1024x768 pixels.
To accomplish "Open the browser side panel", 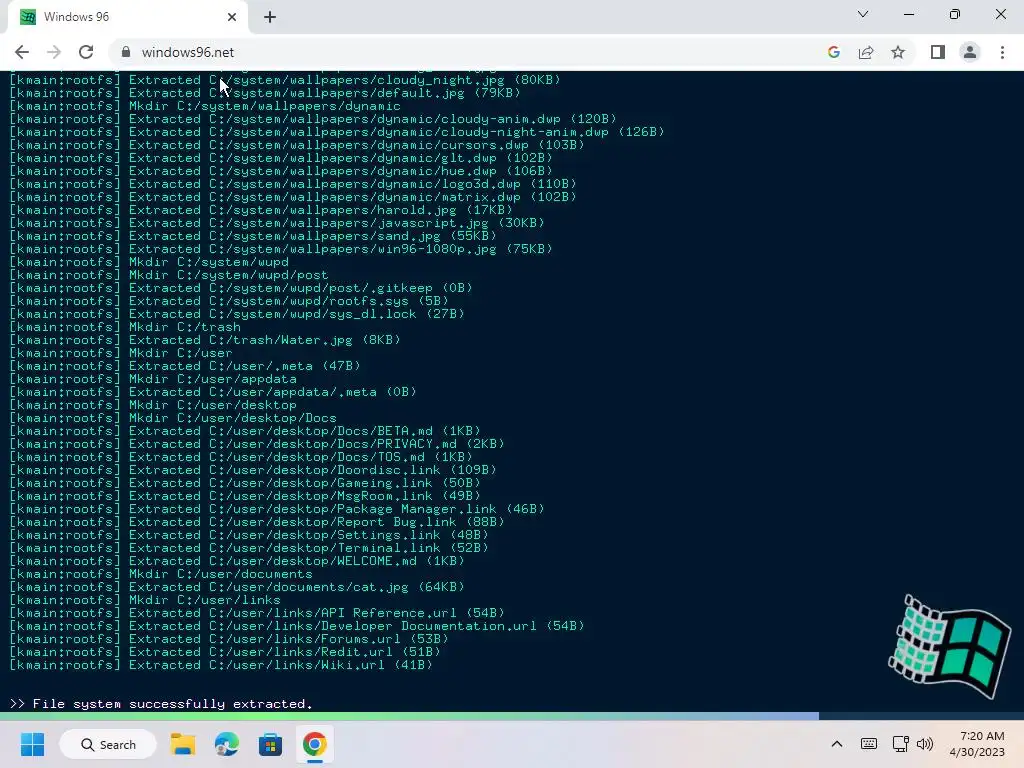I will (x=938, y=52).
